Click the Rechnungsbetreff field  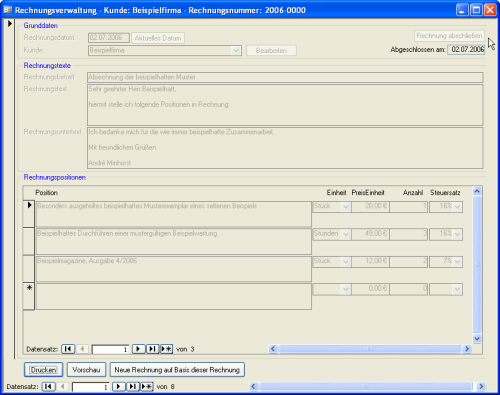point(285,77)
